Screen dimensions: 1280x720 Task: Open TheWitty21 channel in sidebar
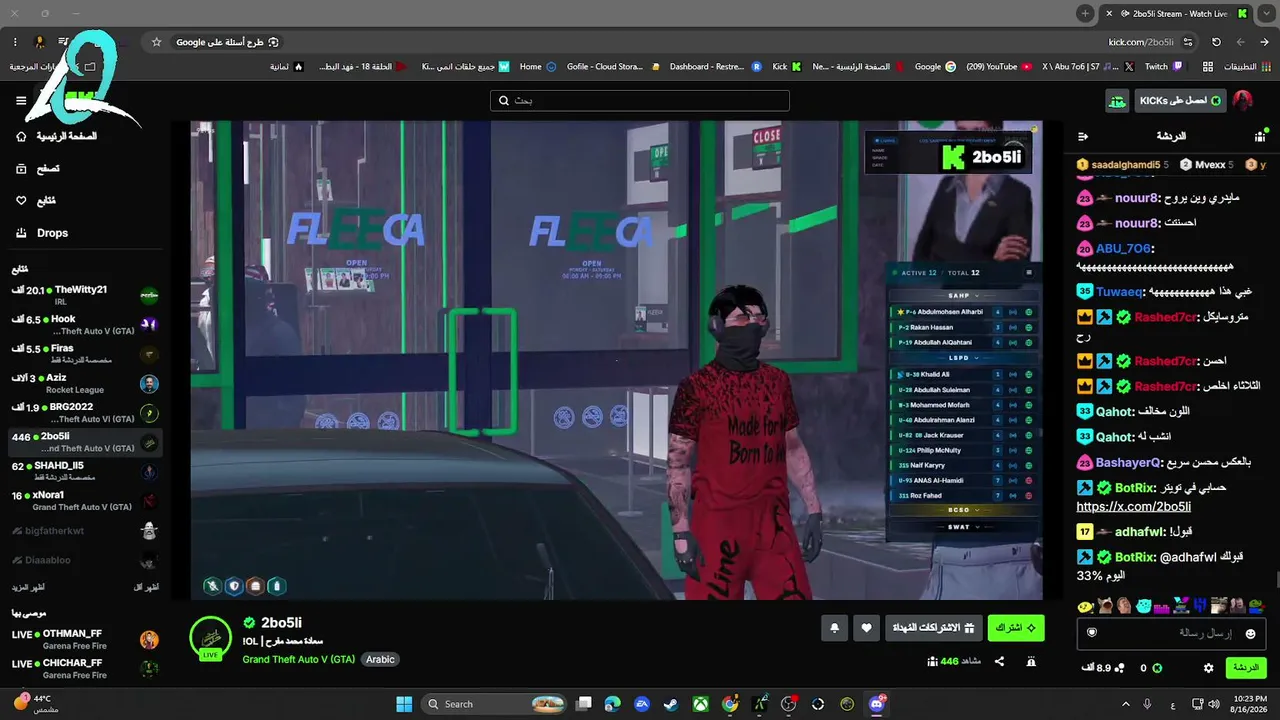click(x=85, y=295)
